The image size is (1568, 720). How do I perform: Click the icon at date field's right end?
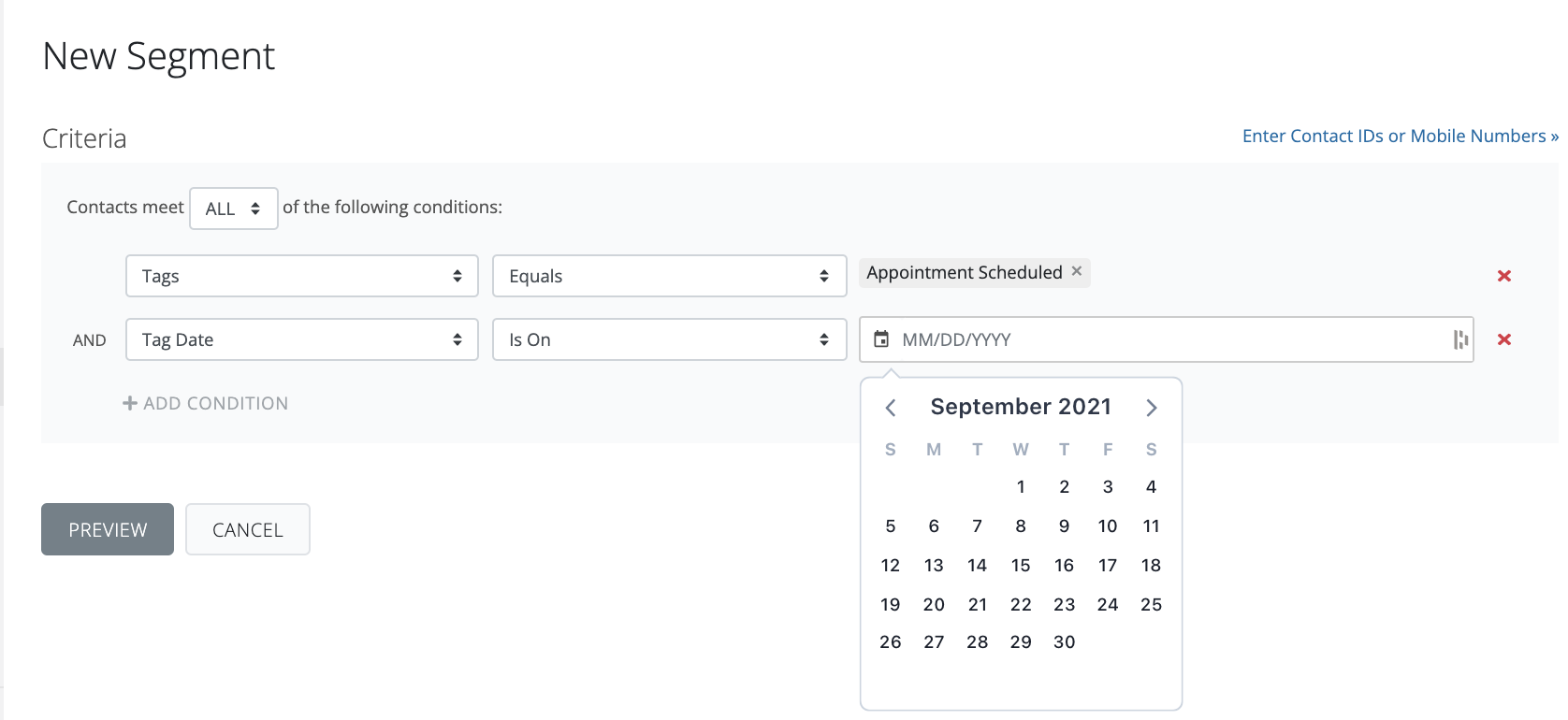pyautogui.click(x=1459, y=339)
